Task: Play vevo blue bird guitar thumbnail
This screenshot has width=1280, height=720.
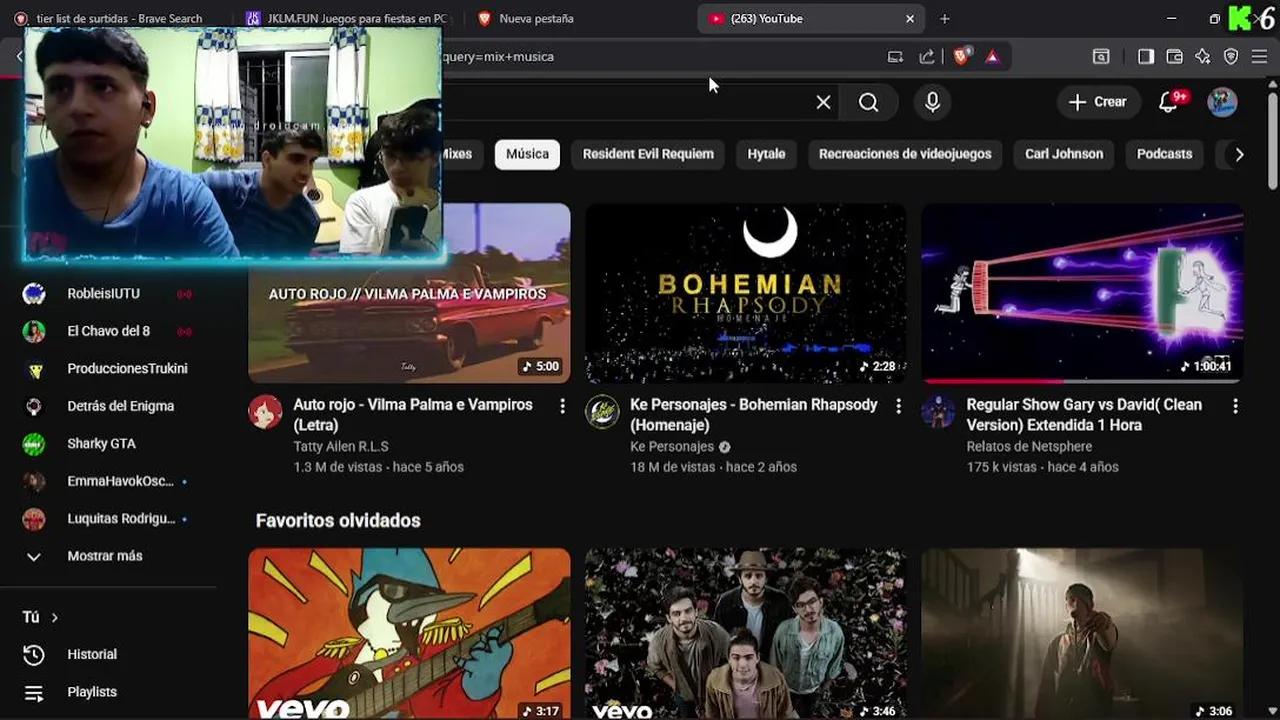Action: [x=409, y=634]
